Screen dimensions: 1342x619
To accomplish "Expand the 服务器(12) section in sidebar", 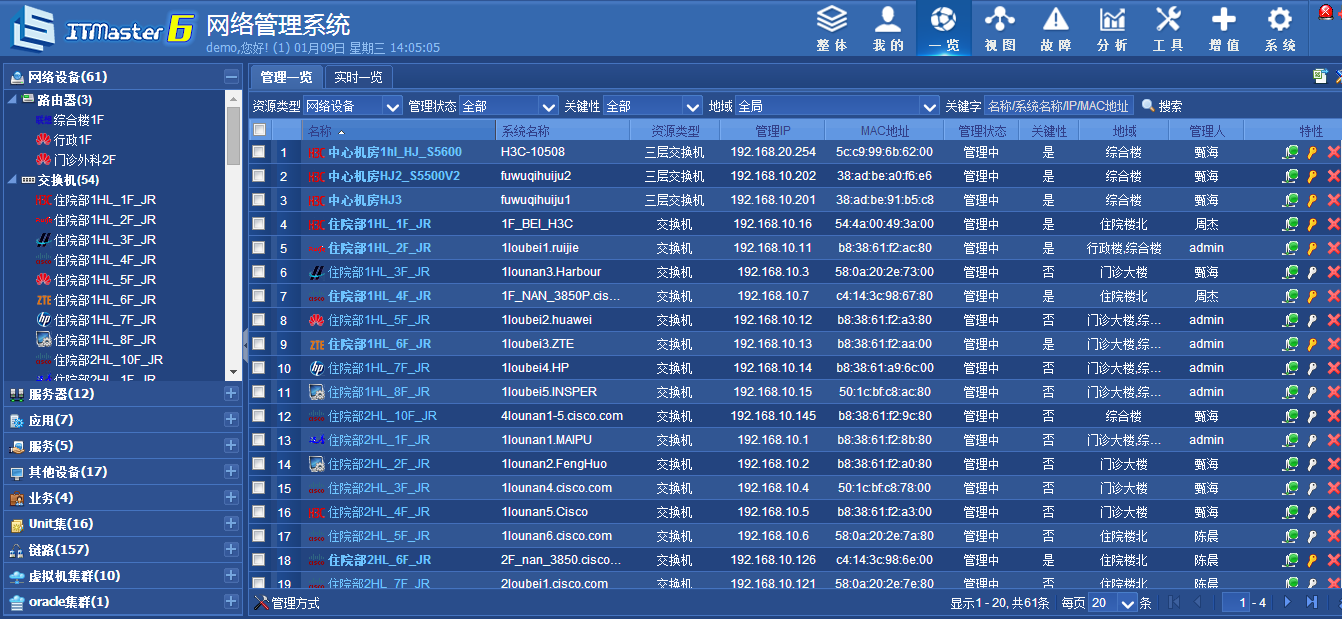I will point(231,394).
